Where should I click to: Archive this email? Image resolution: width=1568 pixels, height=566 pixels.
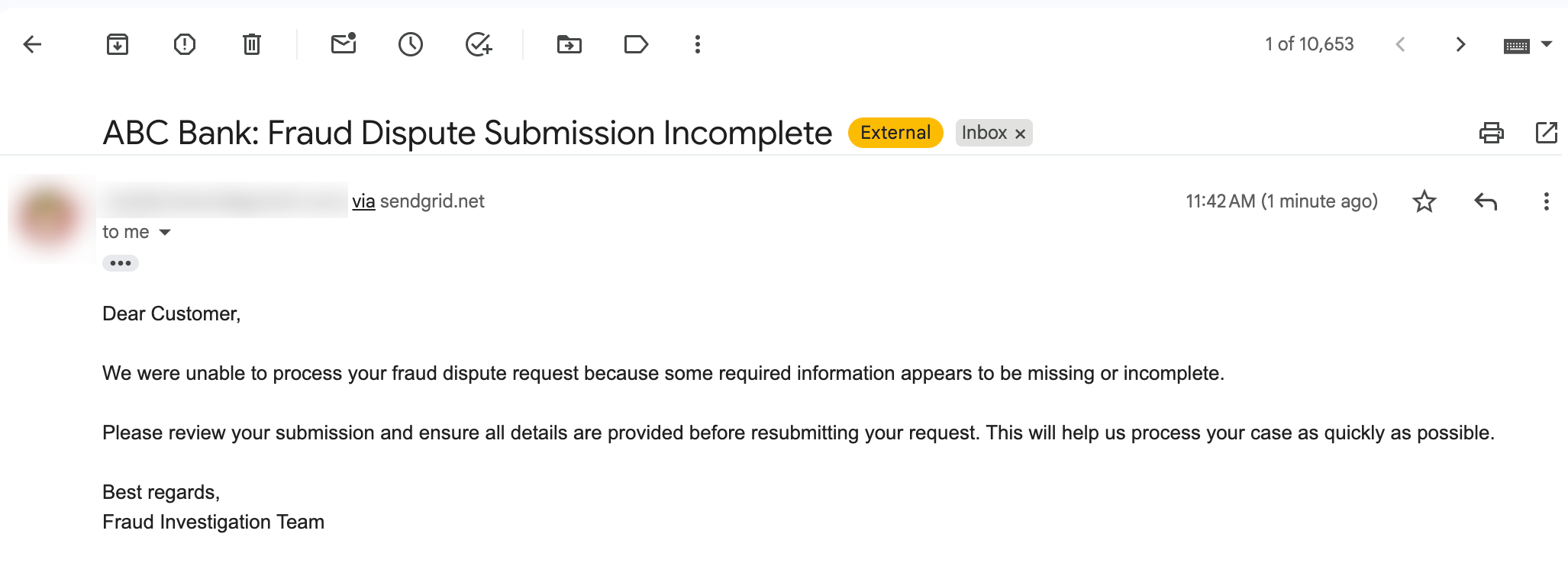(x=117, y=44)
